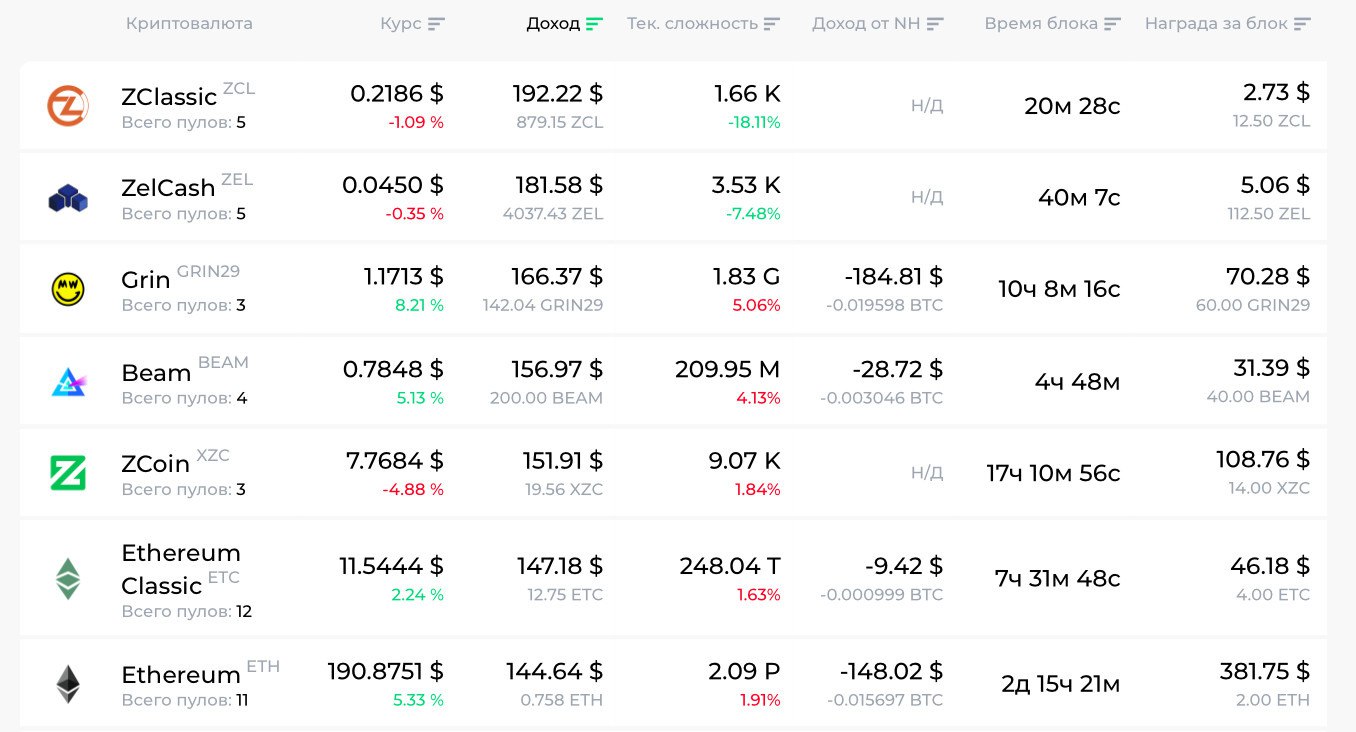Click Grin NiceHash income -184.81 $
Screen dimensions: 1356x732
click(x=893, y=277)
